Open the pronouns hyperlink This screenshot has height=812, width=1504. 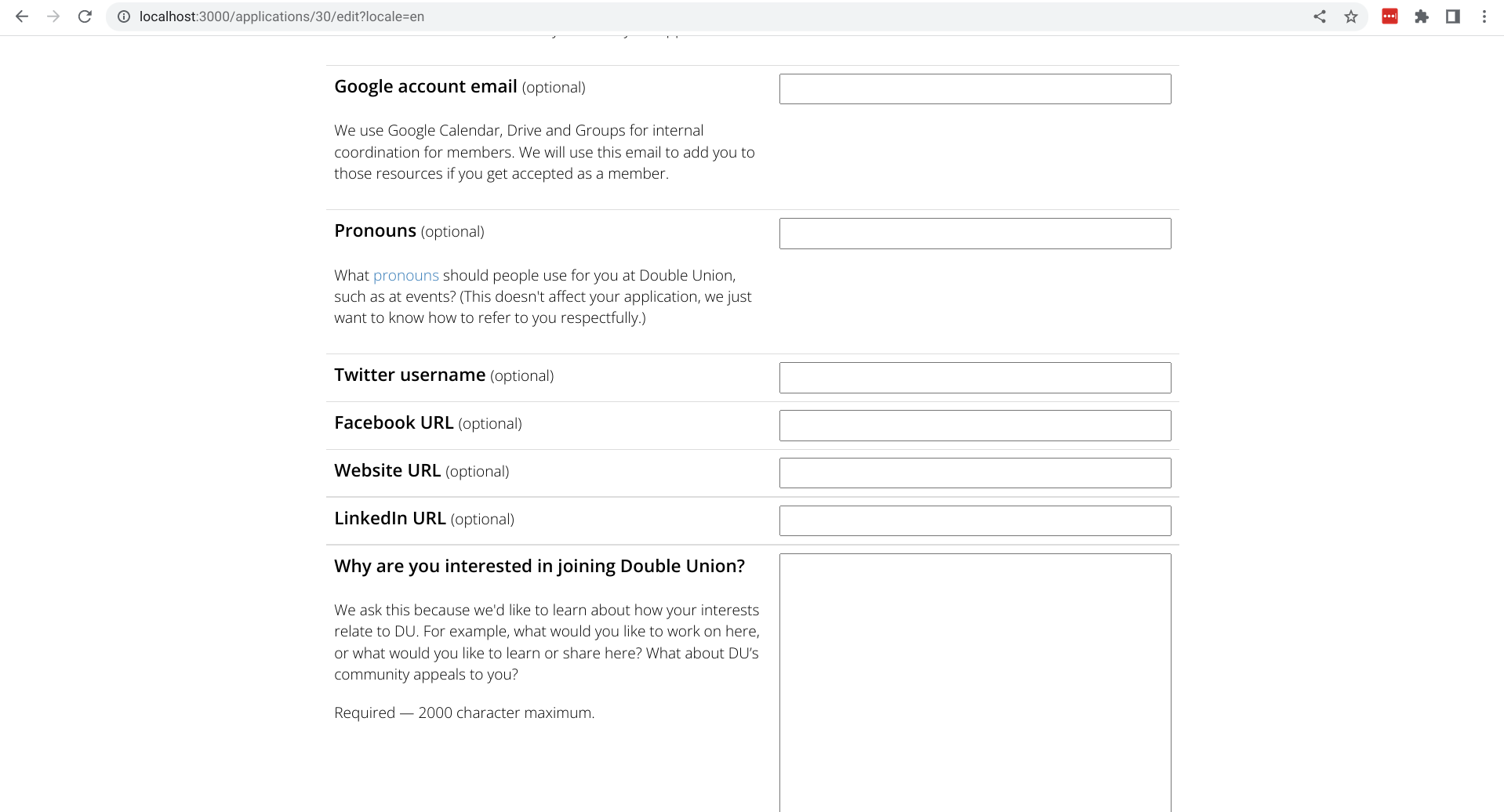[405, 275]
